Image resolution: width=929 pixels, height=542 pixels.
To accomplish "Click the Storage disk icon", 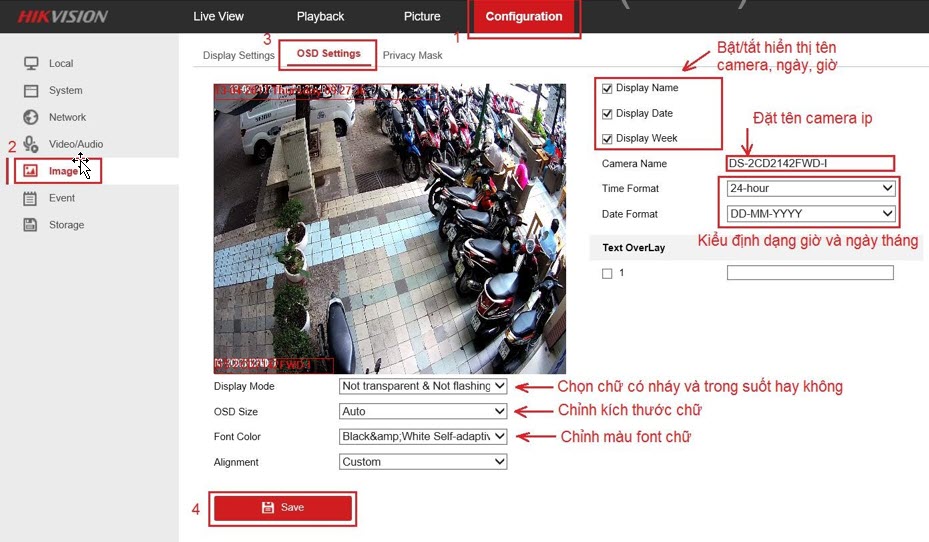I will point(31,225).
